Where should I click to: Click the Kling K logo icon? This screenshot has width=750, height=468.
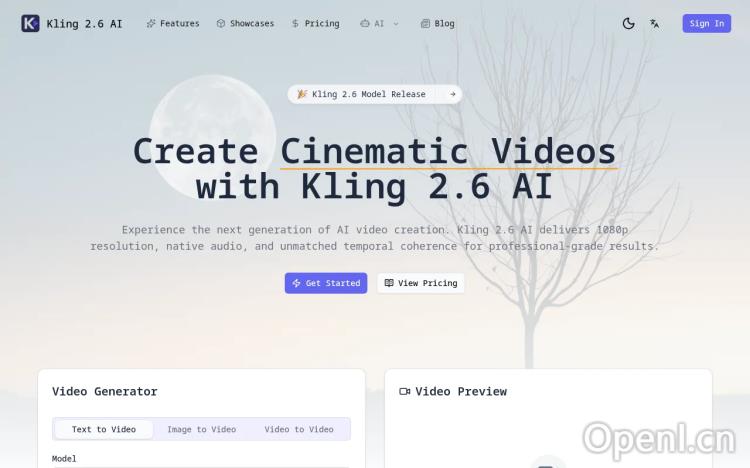30,23
